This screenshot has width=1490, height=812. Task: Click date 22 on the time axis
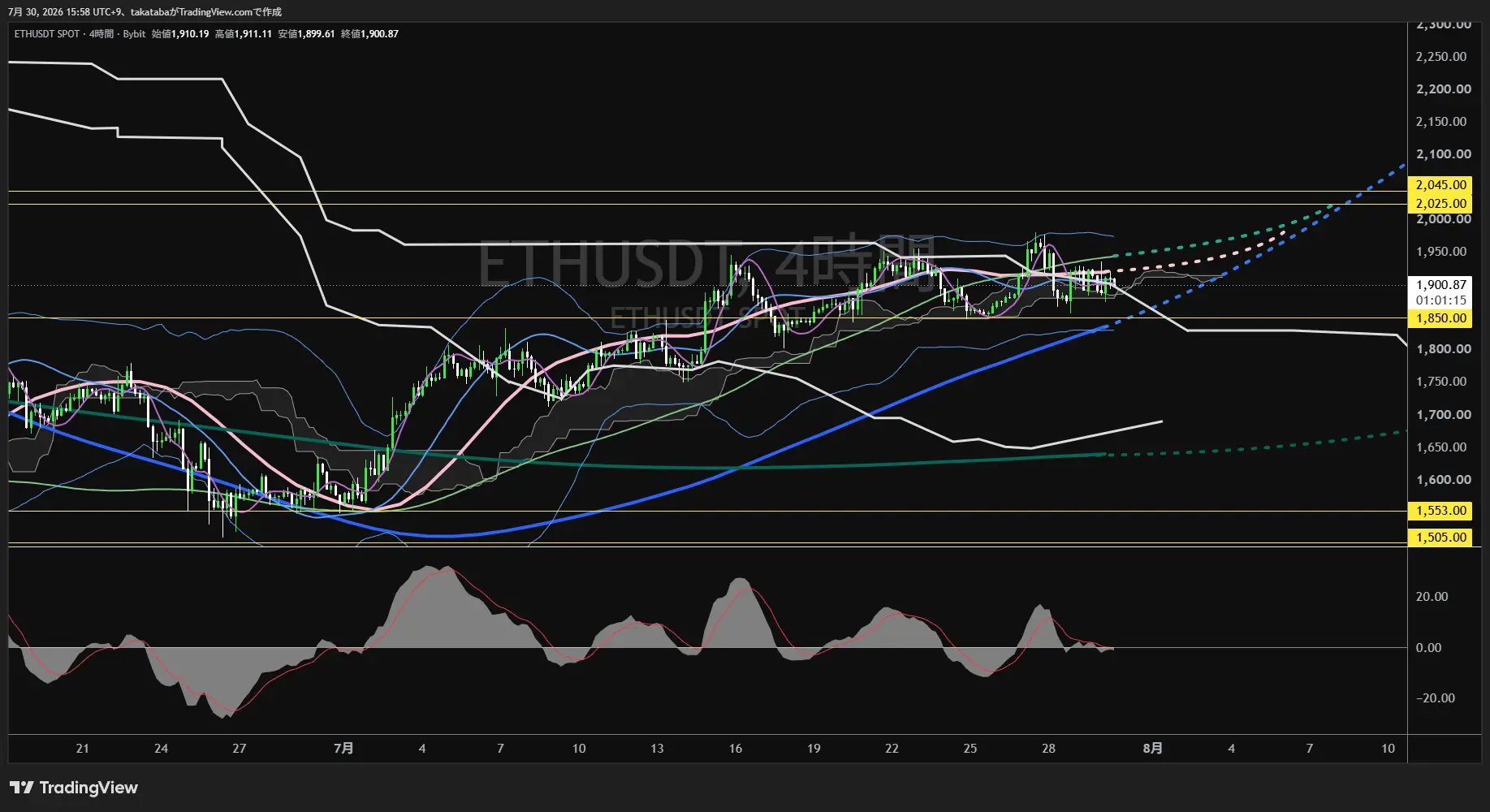click(892, 749)
